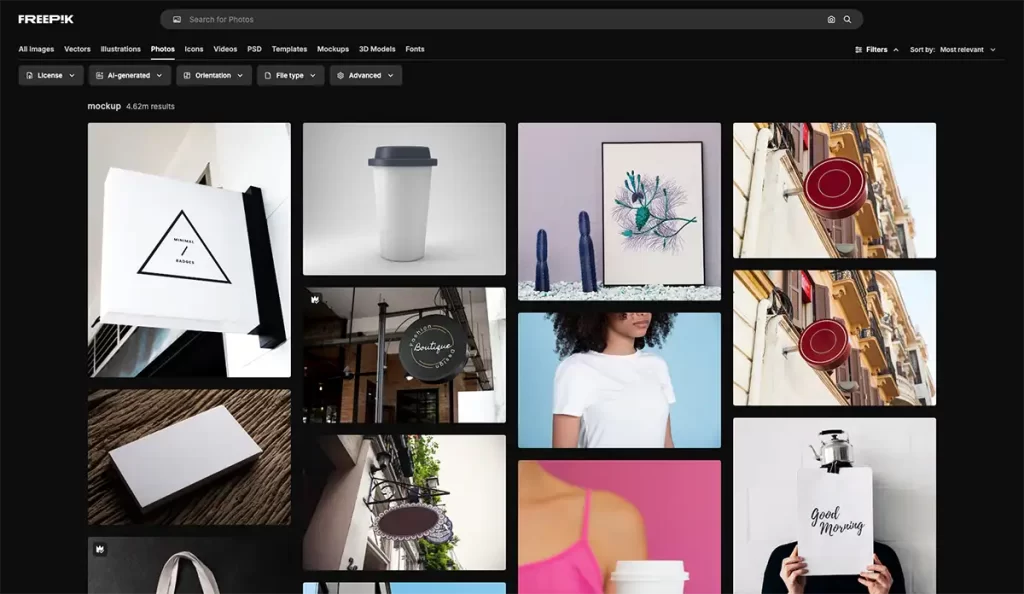Viewport: 1024px width, 594px height.
Task: Expand the License filter dropdown
Action: 51,75
